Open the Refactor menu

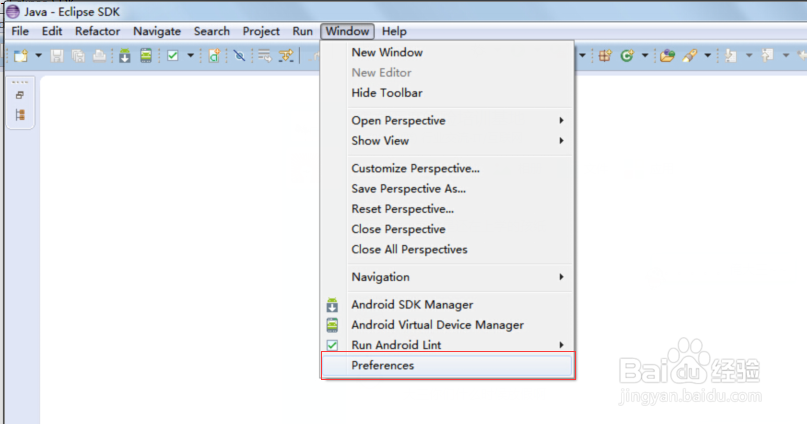pyautogui.click(x=97, y=31)
